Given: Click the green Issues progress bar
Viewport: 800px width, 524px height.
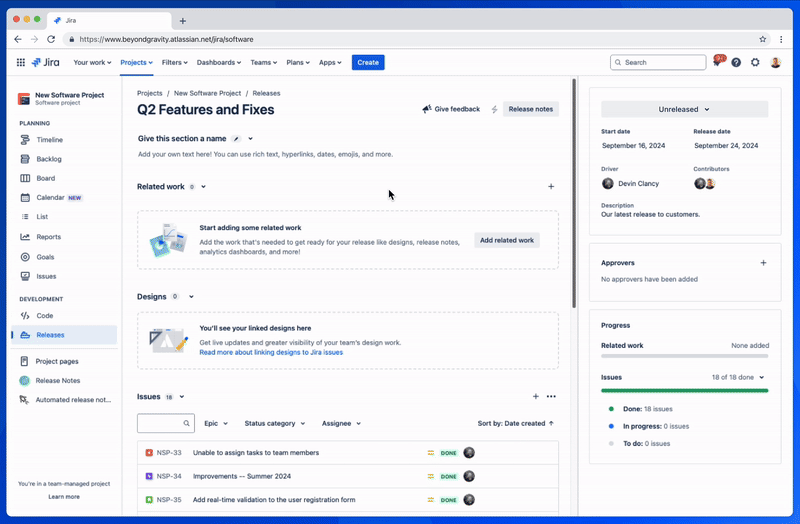Looking at the screenshot, I should (x=684, y=391).
